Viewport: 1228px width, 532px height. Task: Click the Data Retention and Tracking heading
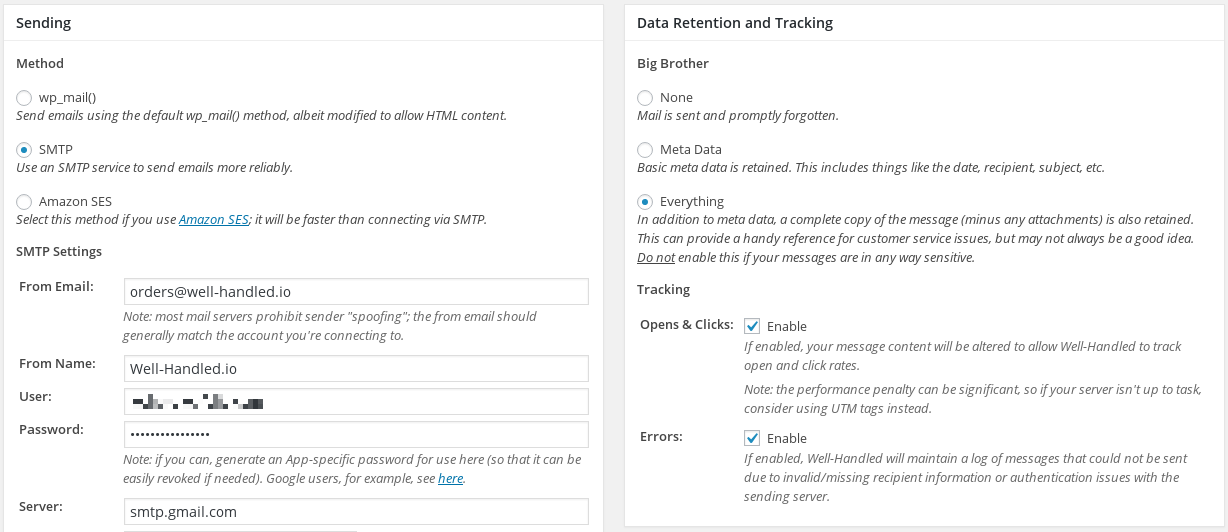[x=735, y=22]
